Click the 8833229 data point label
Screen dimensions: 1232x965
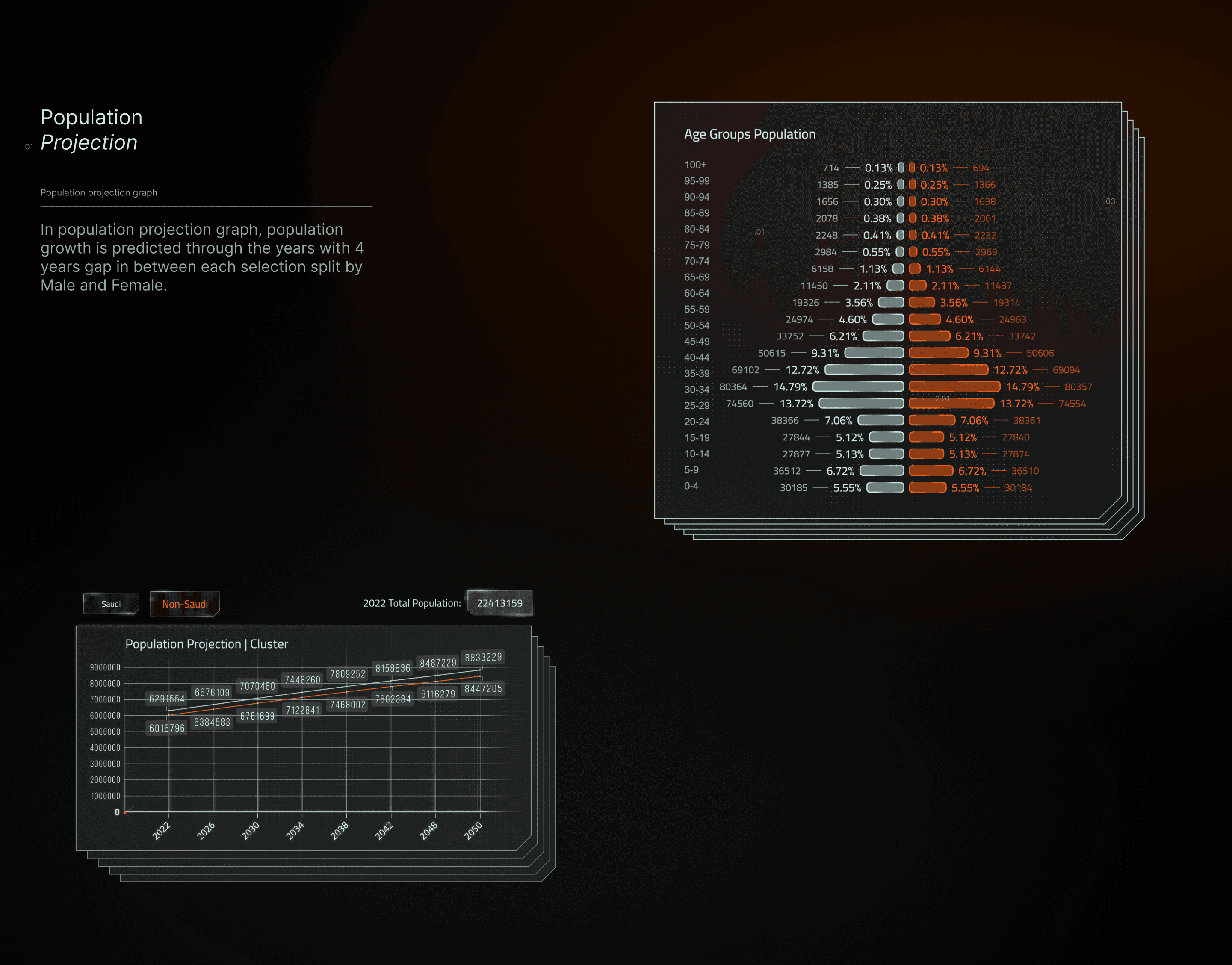[x=483, y=657]
